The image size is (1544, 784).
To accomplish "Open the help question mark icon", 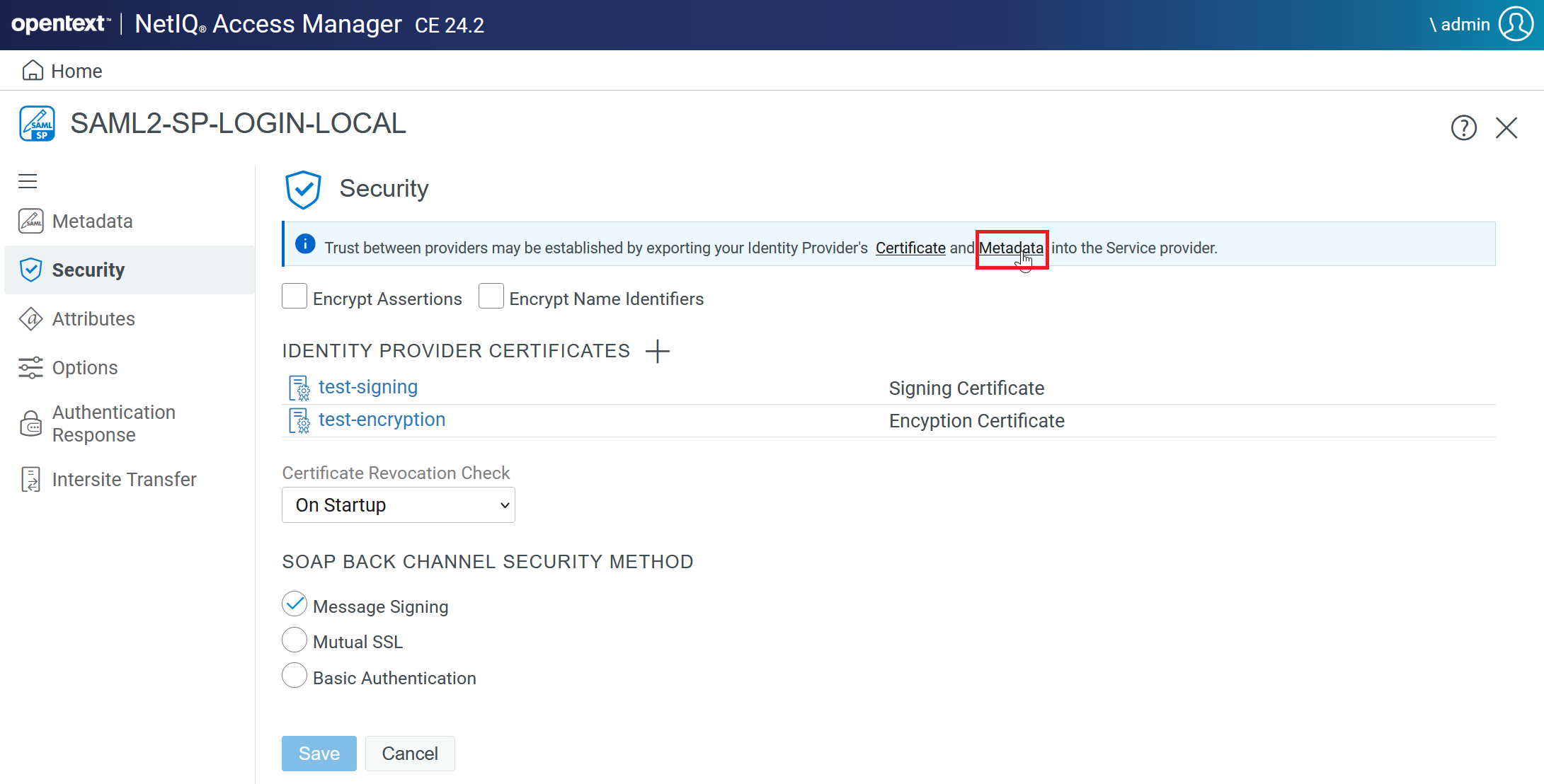I will coord(1464,127).
